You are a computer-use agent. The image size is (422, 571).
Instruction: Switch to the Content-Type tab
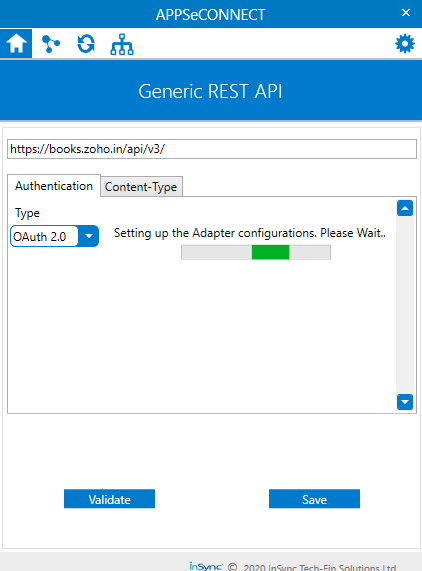141,187
